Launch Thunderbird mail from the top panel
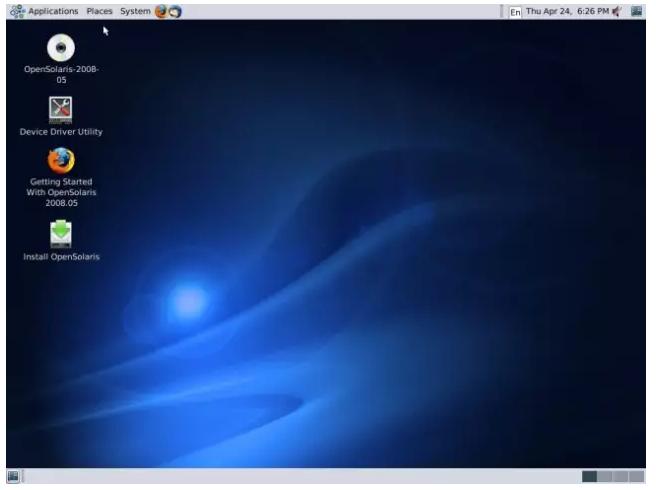Screen dimensions: 656x490 175,11
